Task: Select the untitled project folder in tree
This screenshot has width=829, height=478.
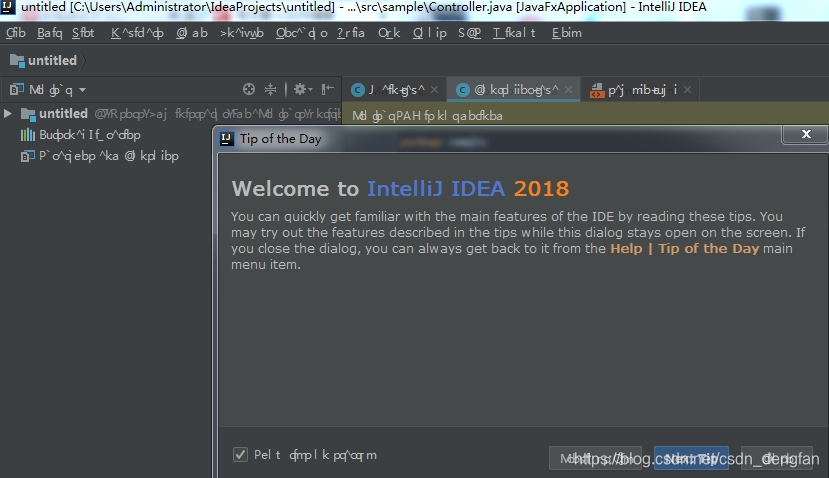Action: pos(63,113)
